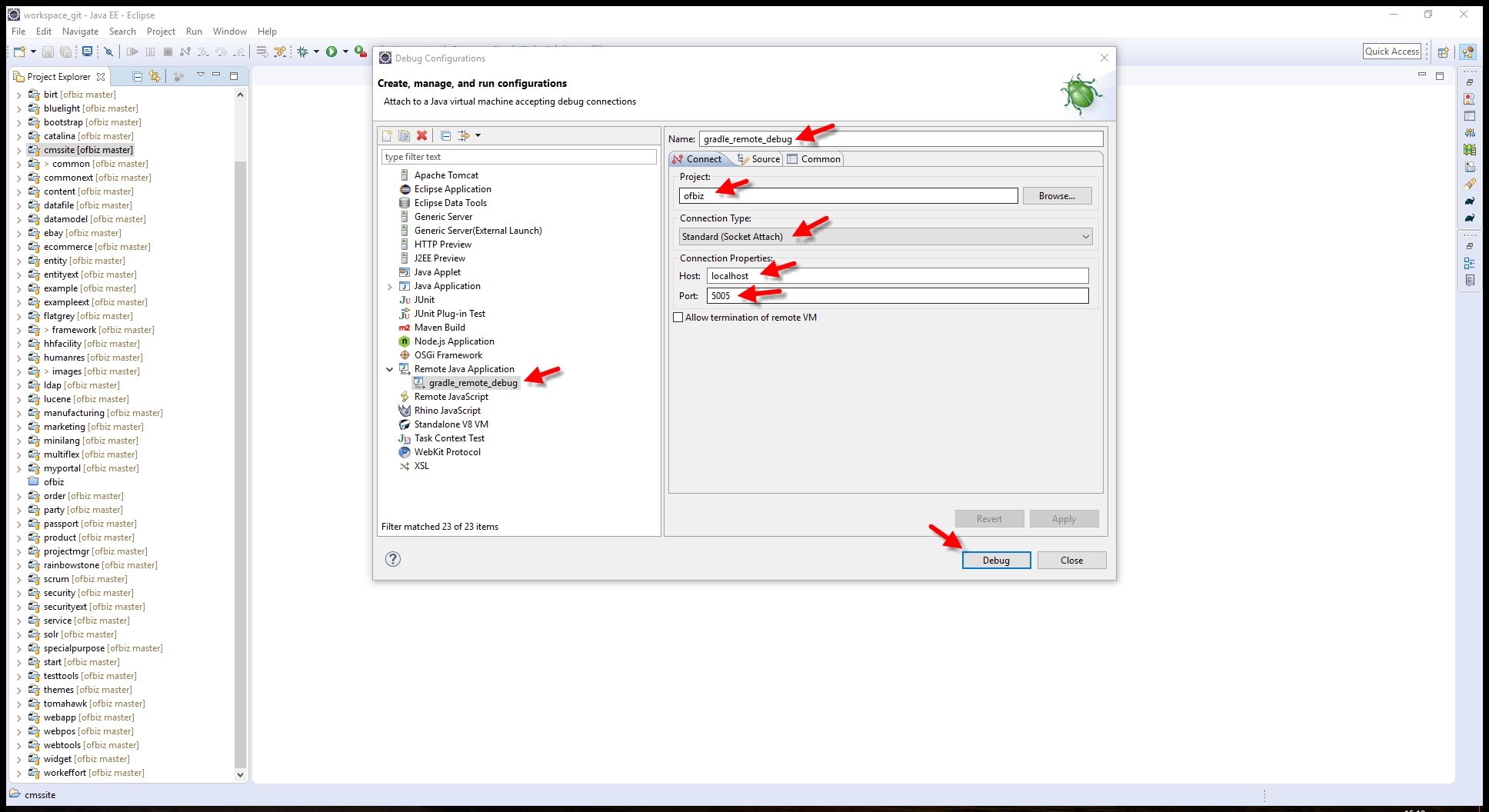The height and width of the screenshot is (812, 1489).
Task: Click the Drop to Frame toolbar icon
Action: click(262, 52)
